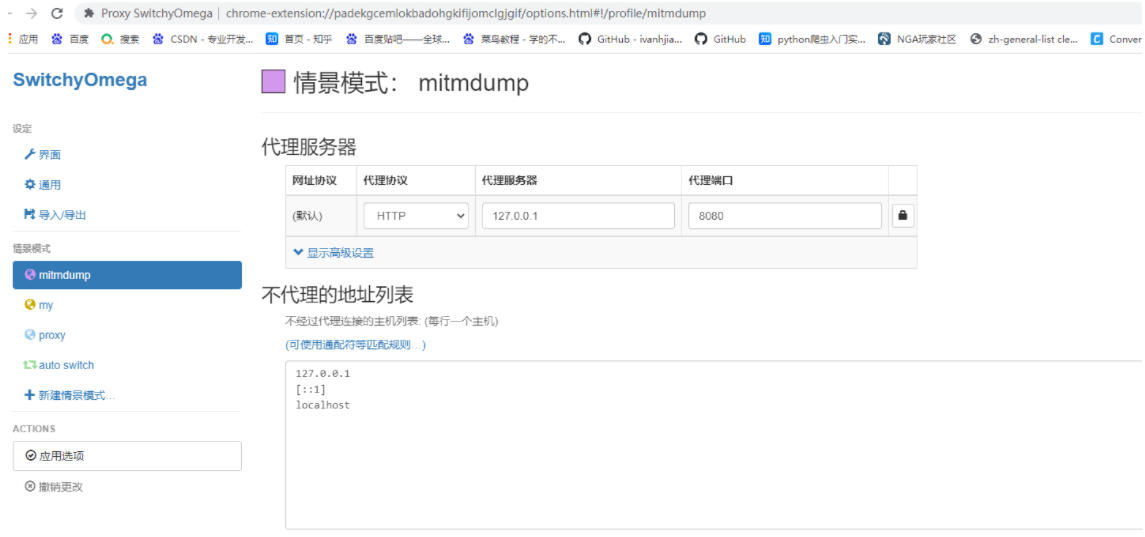
Task: Select the mitmdump profile
Action: tap(127, 275)
